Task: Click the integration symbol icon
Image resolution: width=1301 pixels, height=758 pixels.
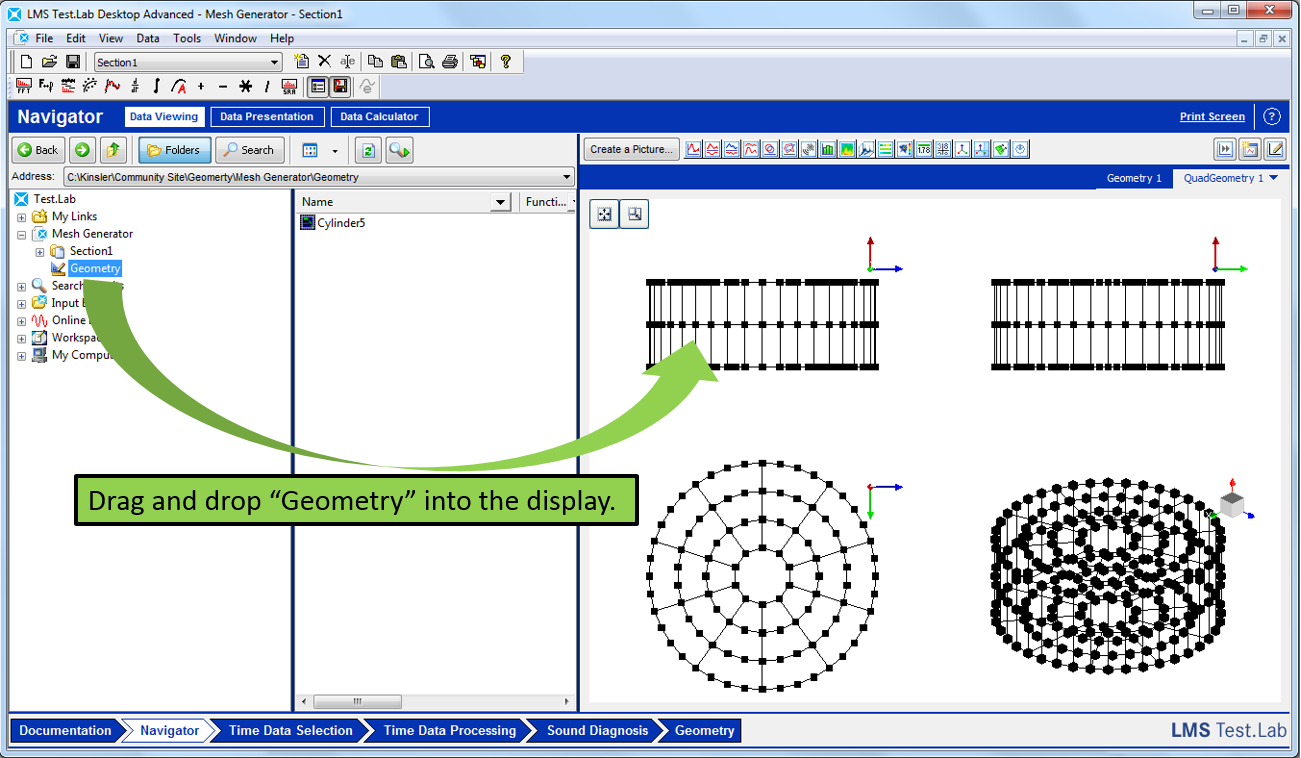Action: [157, 87]
